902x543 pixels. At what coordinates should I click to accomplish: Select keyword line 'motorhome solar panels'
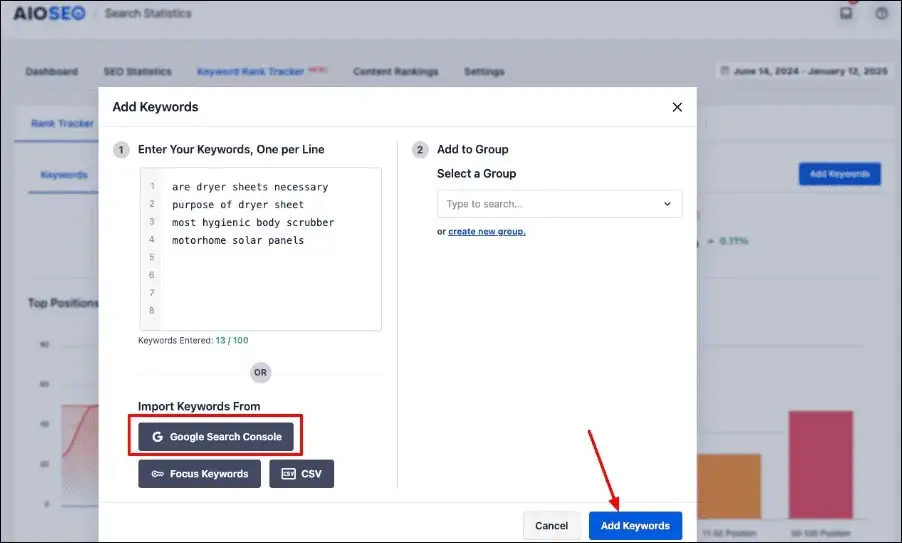(238, 240)
